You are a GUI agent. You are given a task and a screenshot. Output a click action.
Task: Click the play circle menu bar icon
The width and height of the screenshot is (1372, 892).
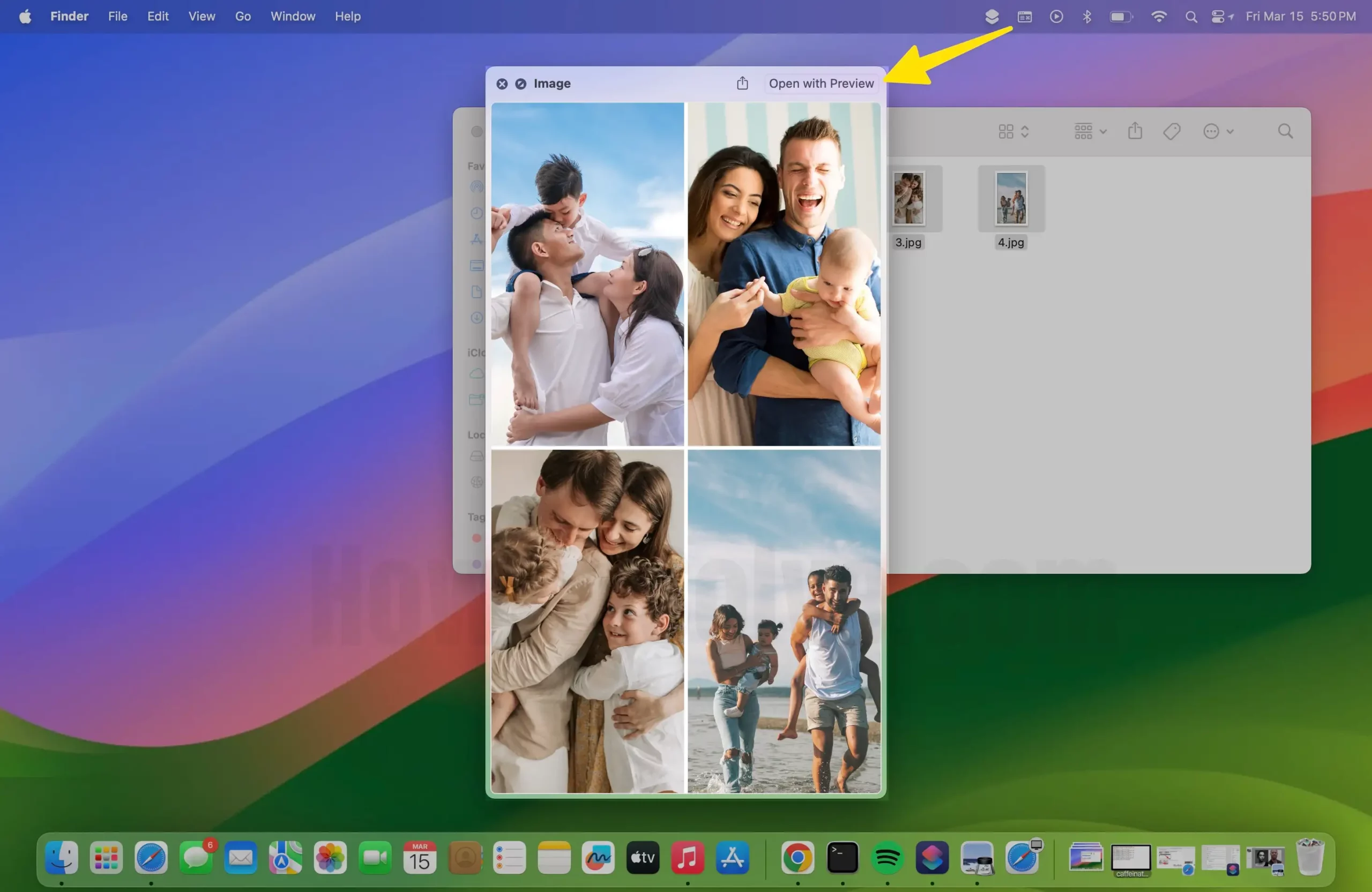(x=1056, y=17)
